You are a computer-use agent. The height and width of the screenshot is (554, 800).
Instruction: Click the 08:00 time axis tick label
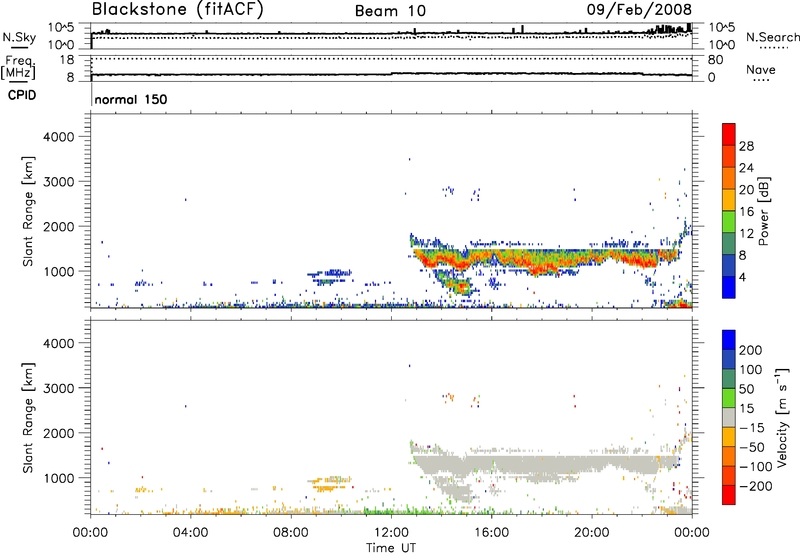point(291,533)
